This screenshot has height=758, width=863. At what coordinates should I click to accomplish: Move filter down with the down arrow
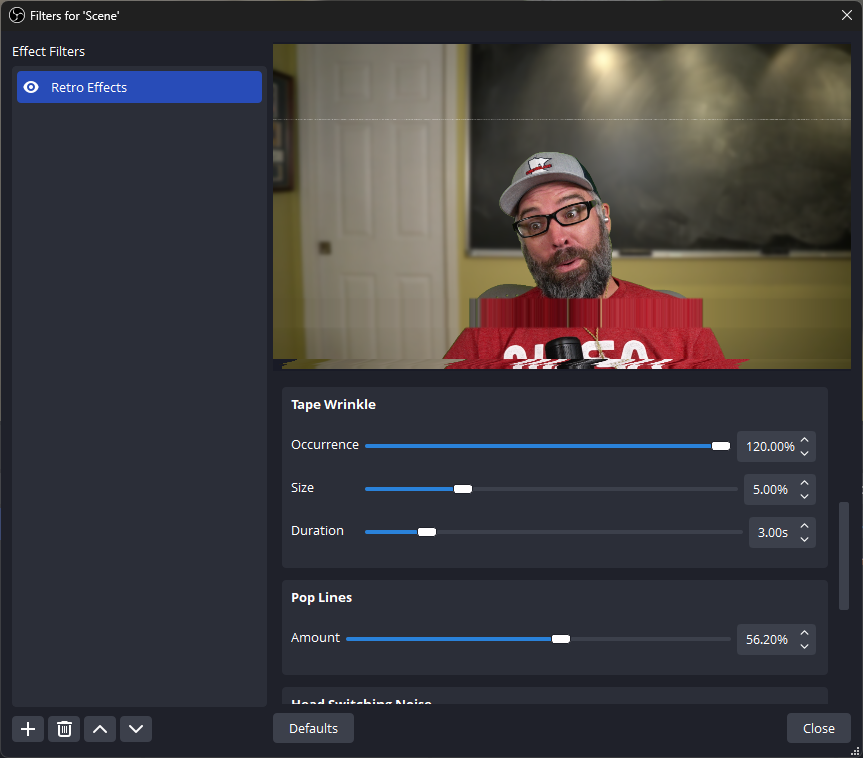(136, 729)
